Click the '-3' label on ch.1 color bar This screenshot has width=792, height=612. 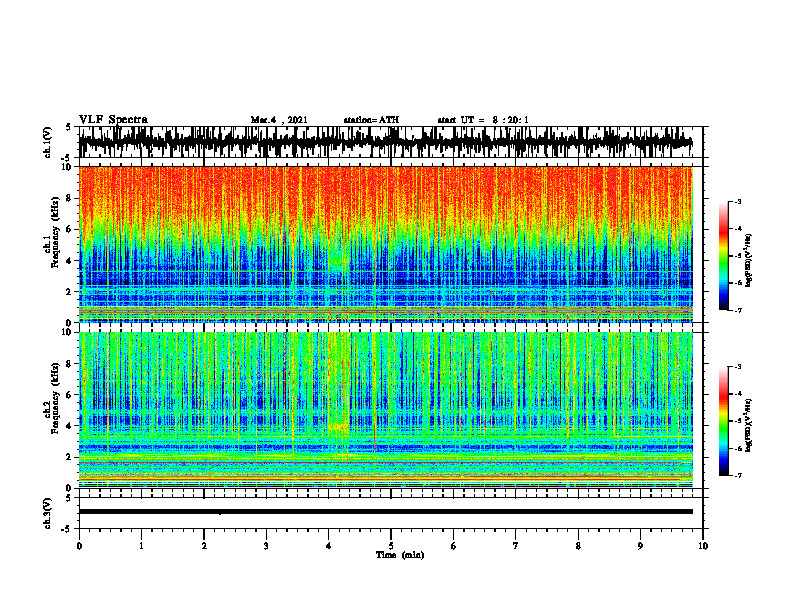[x=737, y=202]
